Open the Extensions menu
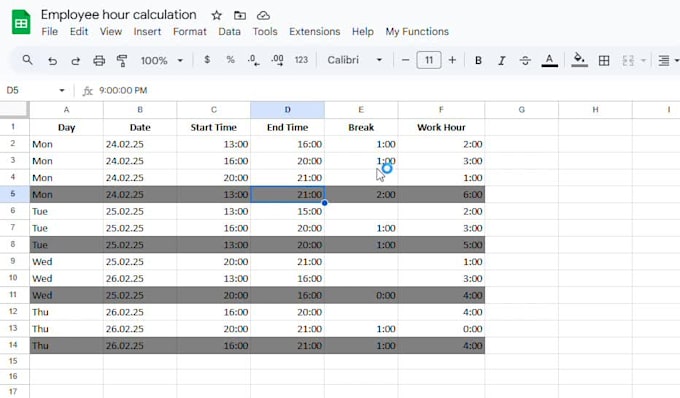 point(314,32)
